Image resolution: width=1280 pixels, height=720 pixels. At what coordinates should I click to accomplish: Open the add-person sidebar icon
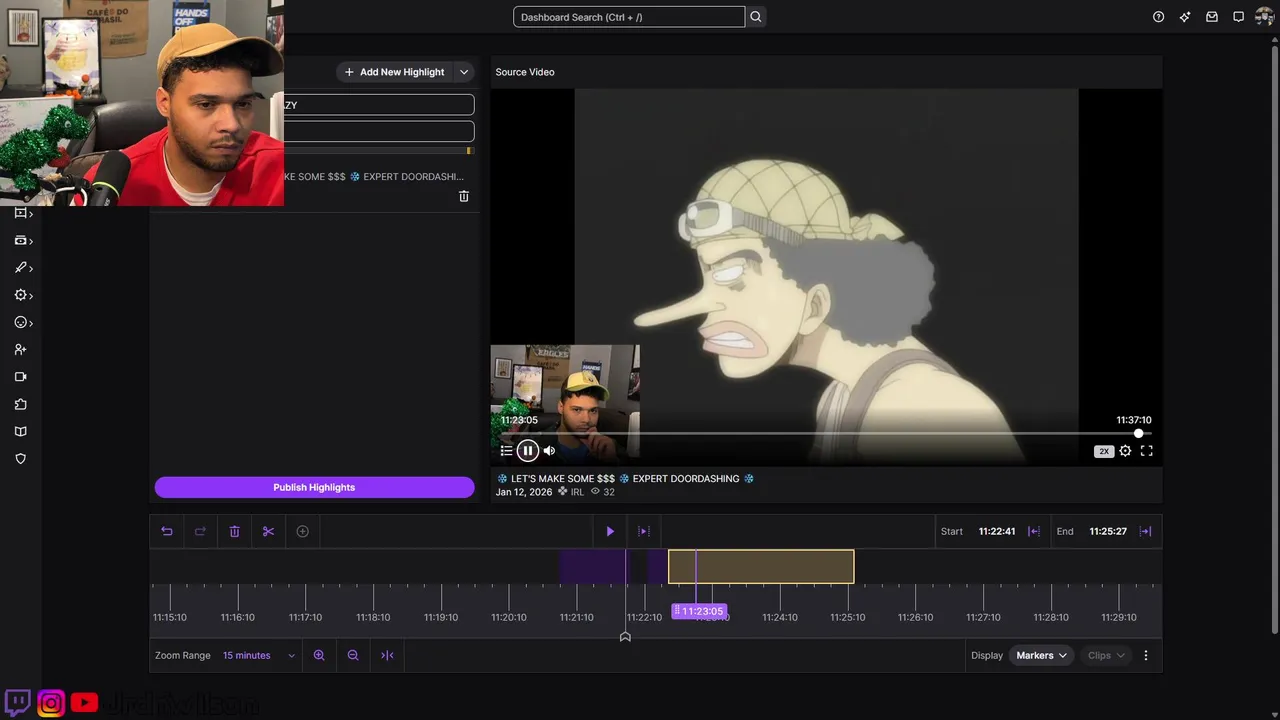pyautogui.click(x=20, y=350)
